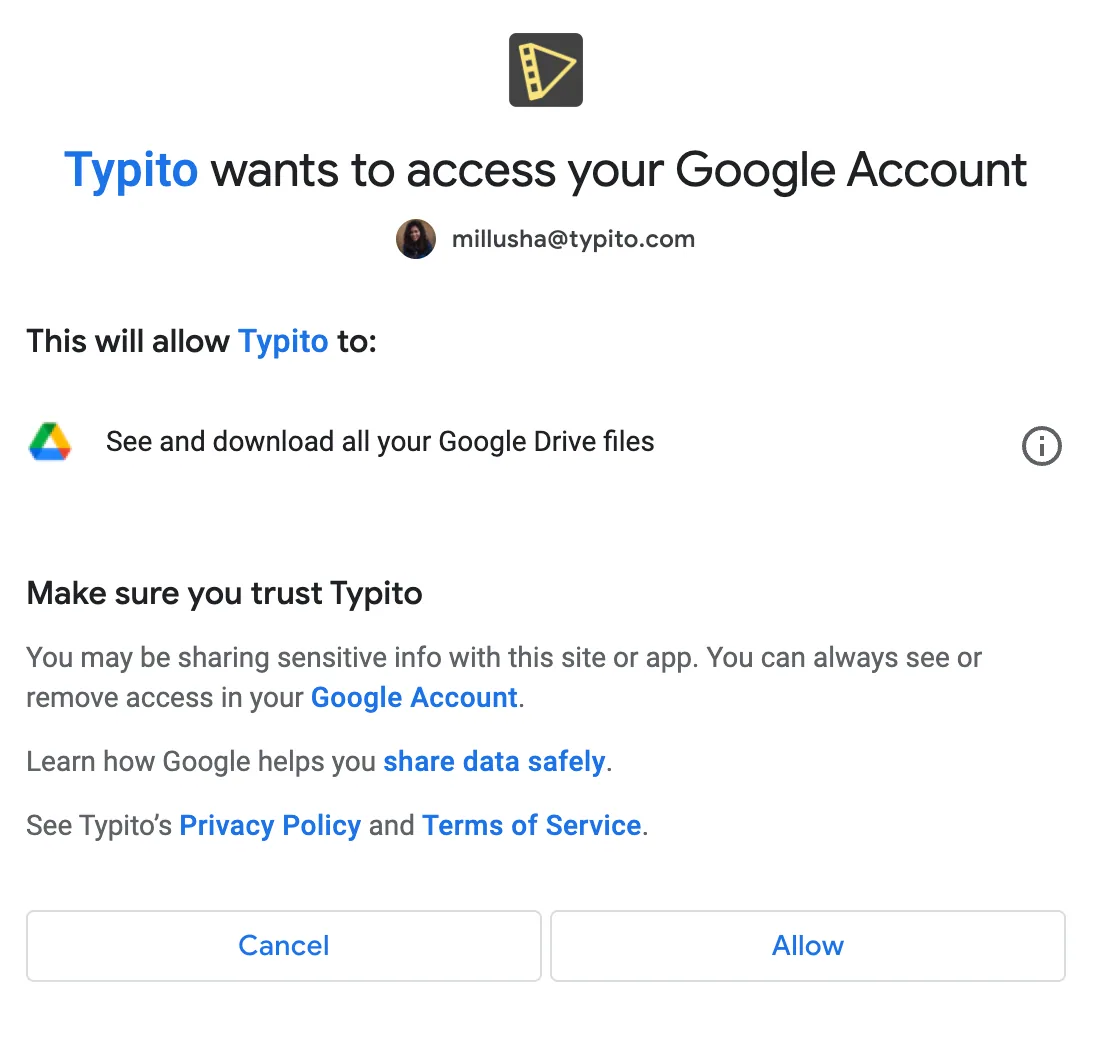Click the 'You may be sharing sensitive info' paragraph
This screenshot has height=1044, width=1104.
[503, 677]
